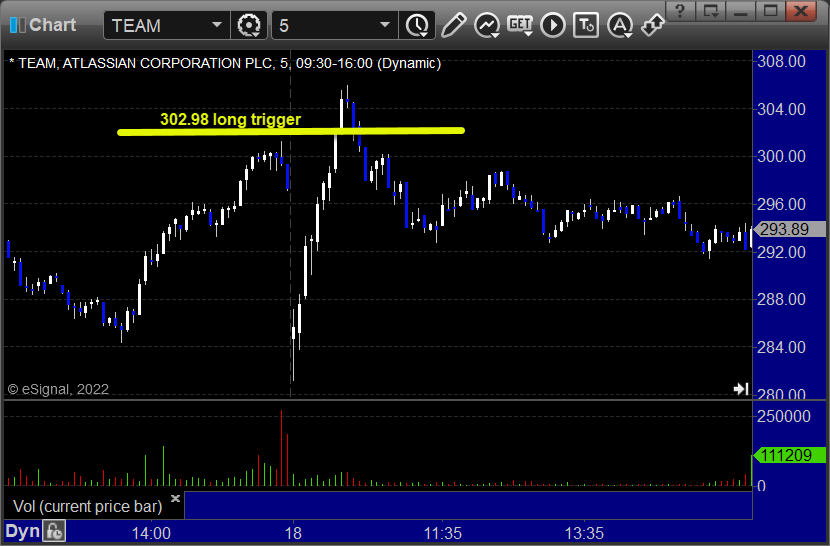Click the 'Vol (current price bar)' label
Screen dimensions: 830x546
click(x=87, y=506)
